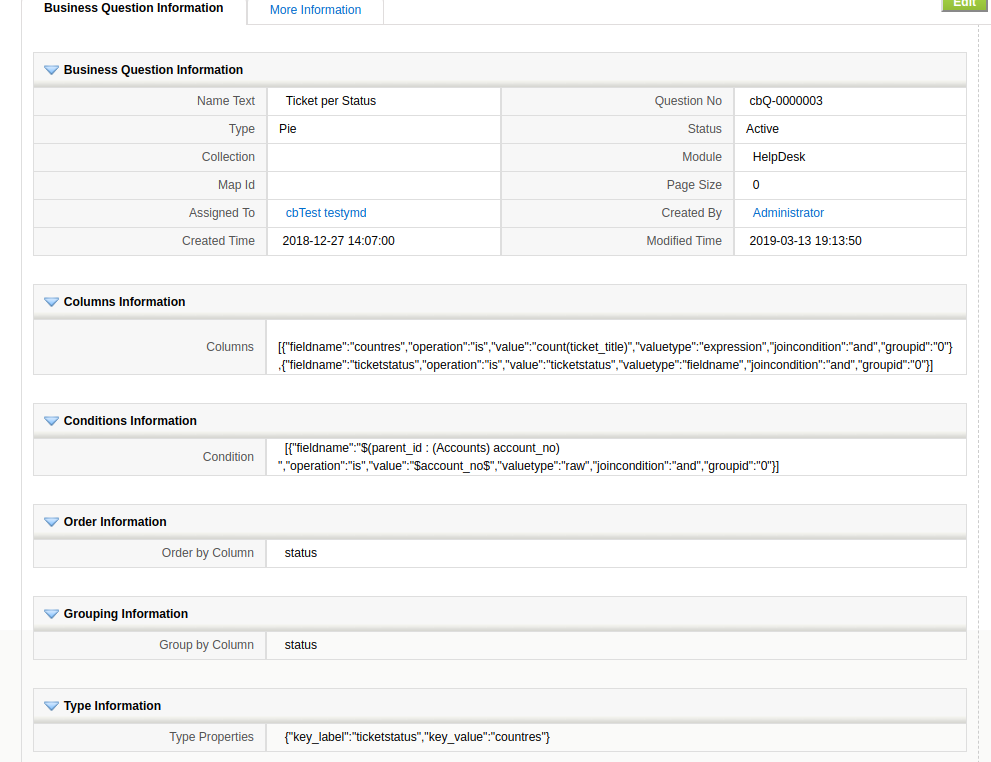Click the Question No value cbQ-0000003

pos(785,101)
